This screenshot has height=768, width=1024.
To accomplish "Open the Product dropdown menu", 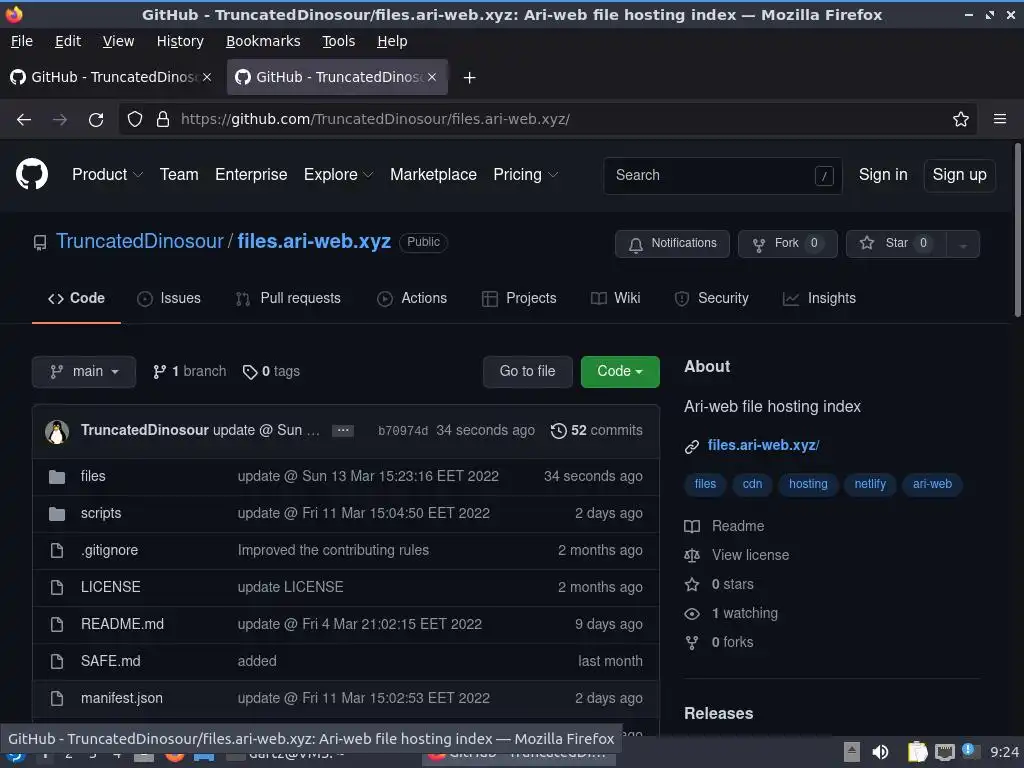I will click(x=107, y=174).
